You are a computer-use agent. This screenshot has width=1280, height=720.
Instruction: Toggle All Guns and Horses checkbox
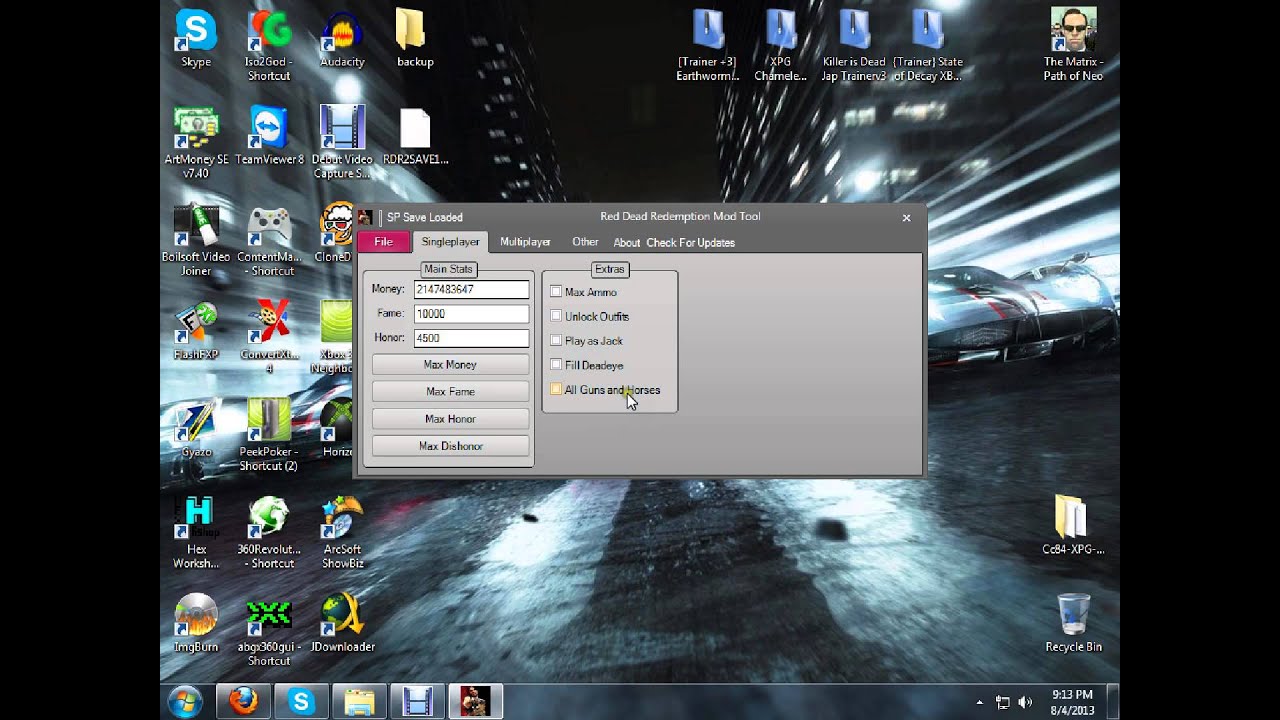pyautogui.click(x=556, y=390)
